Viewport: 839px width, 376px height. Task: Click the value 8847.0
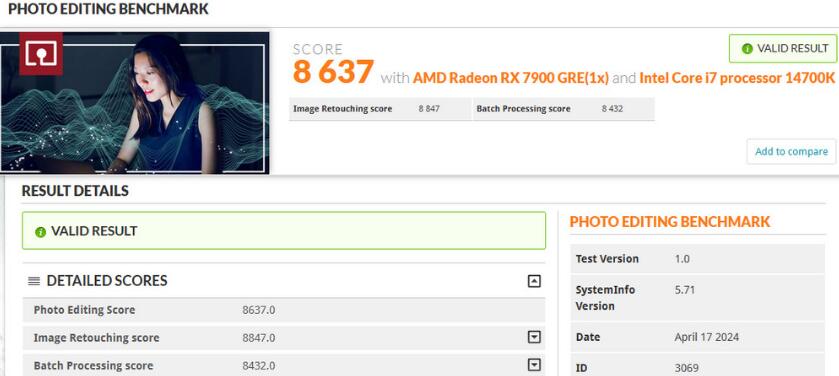click(x=259, y=338)
